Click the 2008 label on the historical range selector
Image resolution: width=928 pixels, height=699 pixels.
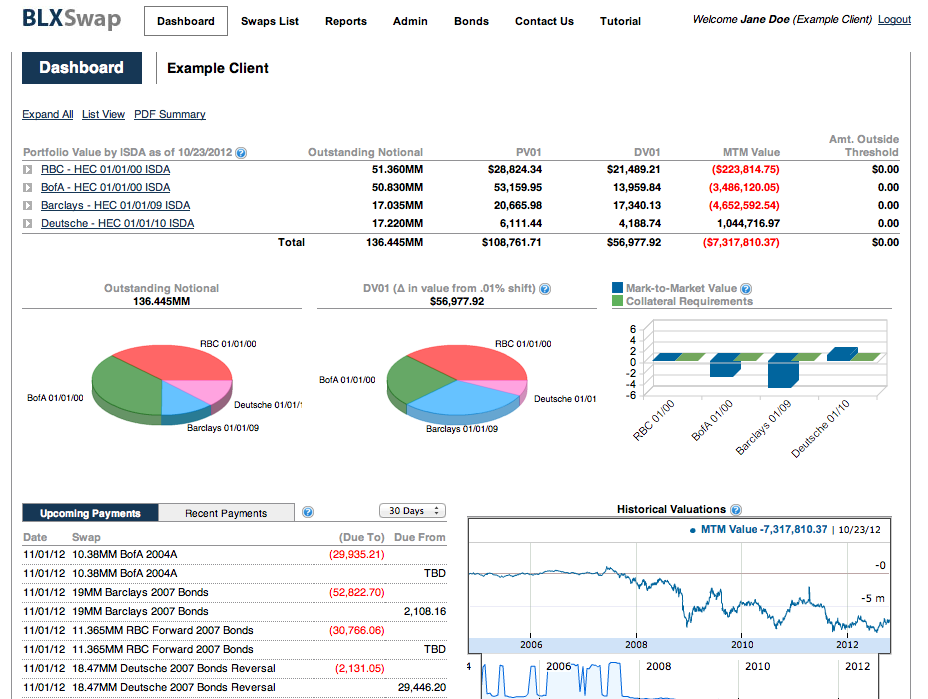tap(659, 666)
